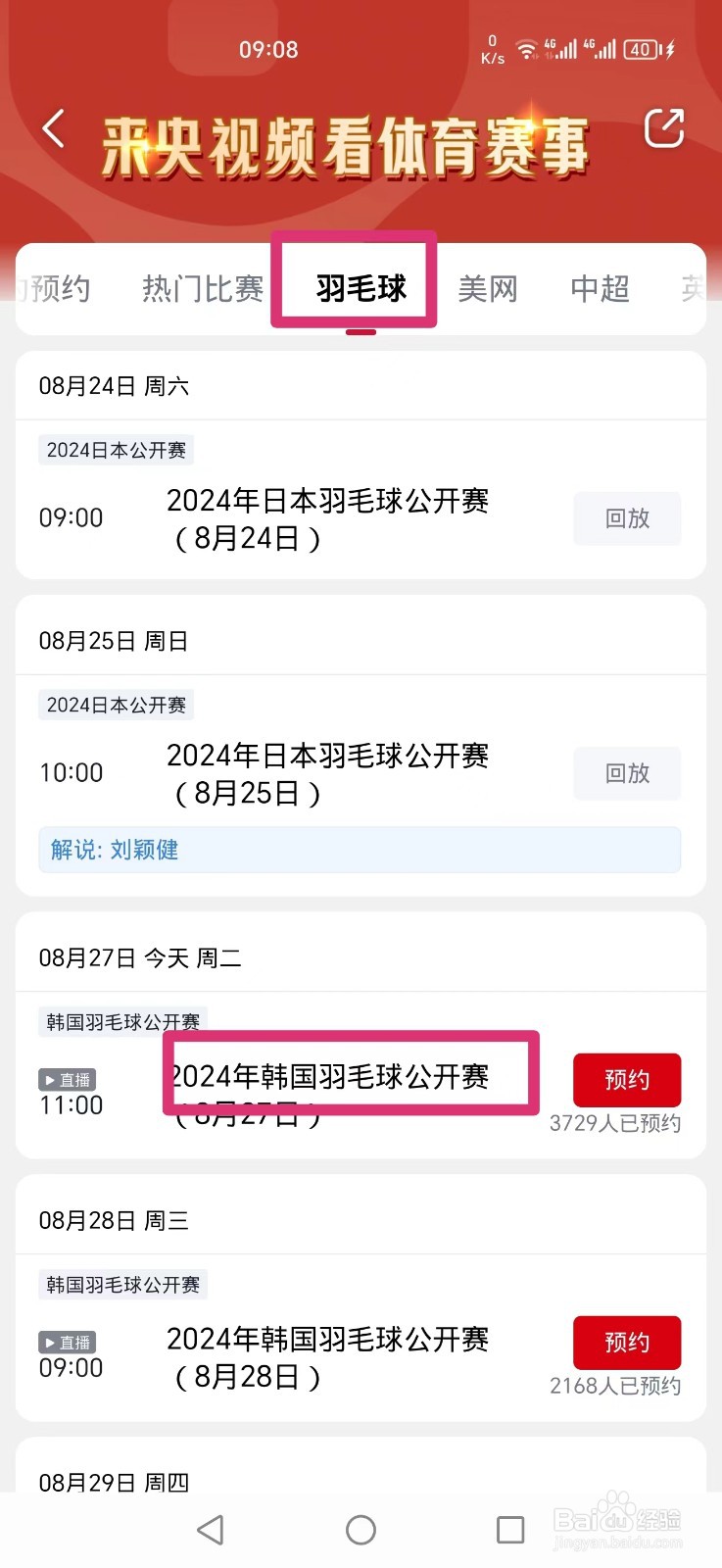722x1568 pixels.
Task: Open the share icon at top right
Action: [663, 128]
